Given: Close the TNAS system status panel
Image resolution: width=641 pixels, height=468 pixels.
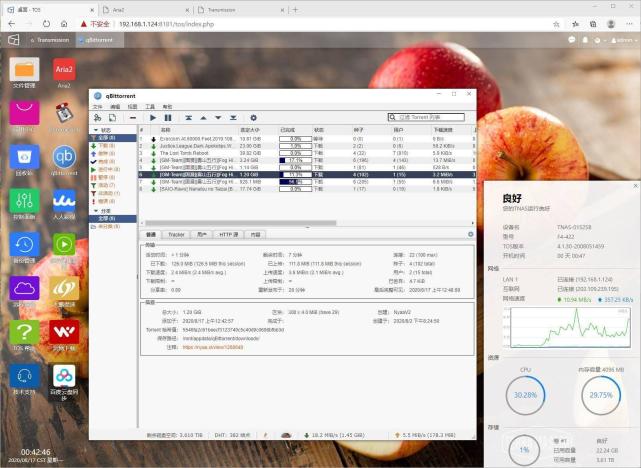Looking at the screenshot, I should click(x=635, y=186).
